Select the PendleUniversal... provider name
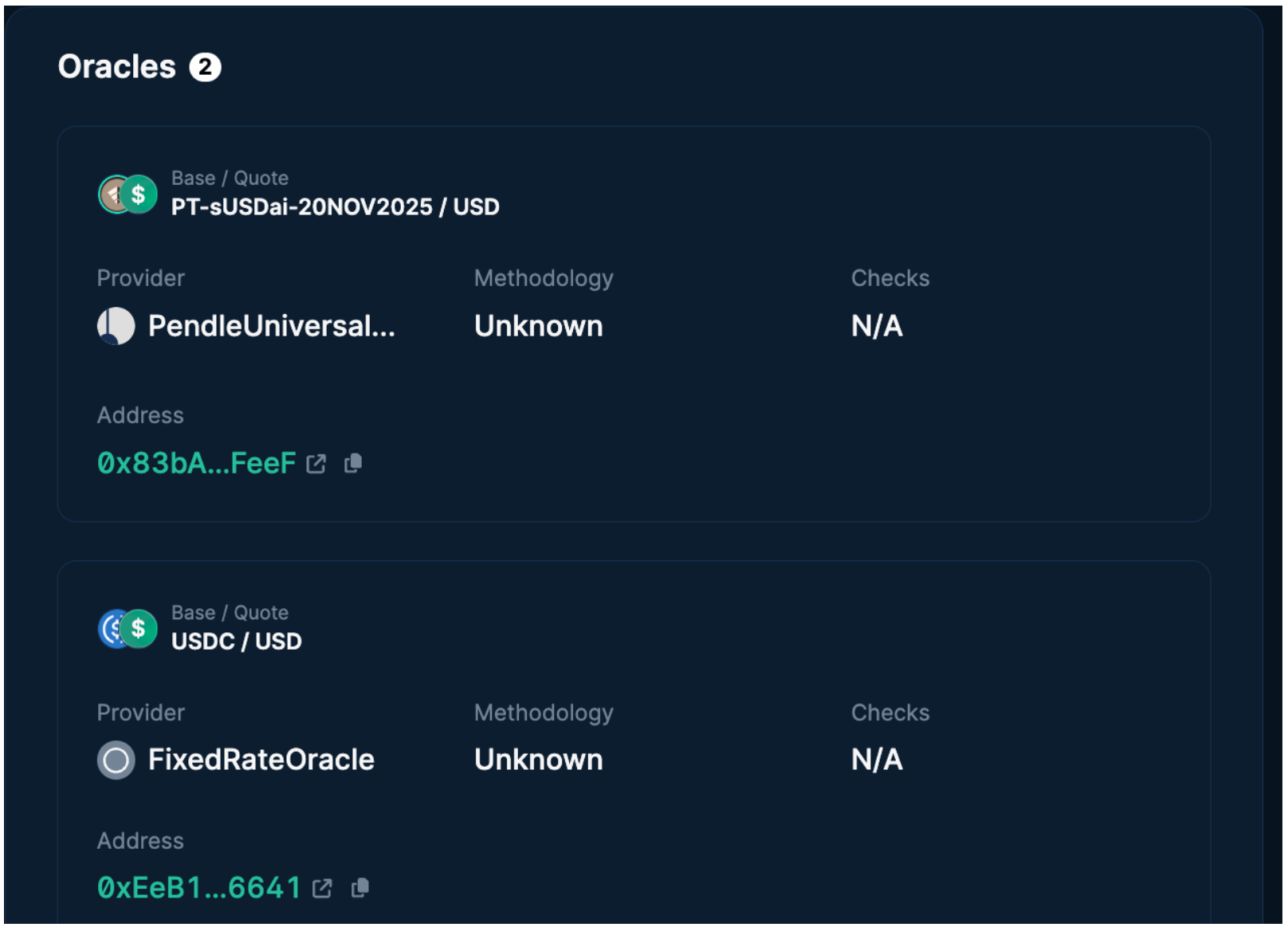 click(x=271, y=326)
